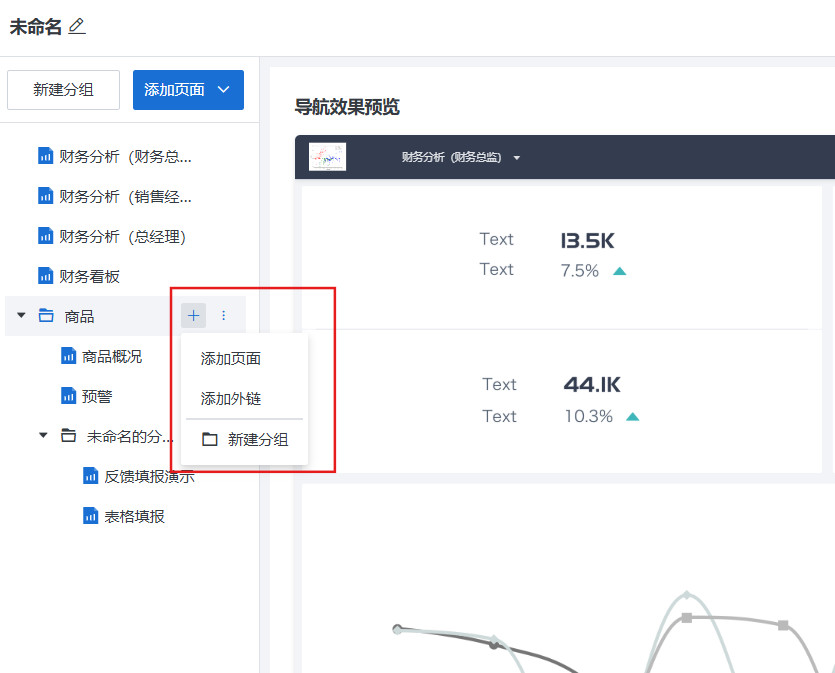Click the dashboard icon beside 财务看板
The height and width of the screenshot is (673, 835).
(45, 276)
